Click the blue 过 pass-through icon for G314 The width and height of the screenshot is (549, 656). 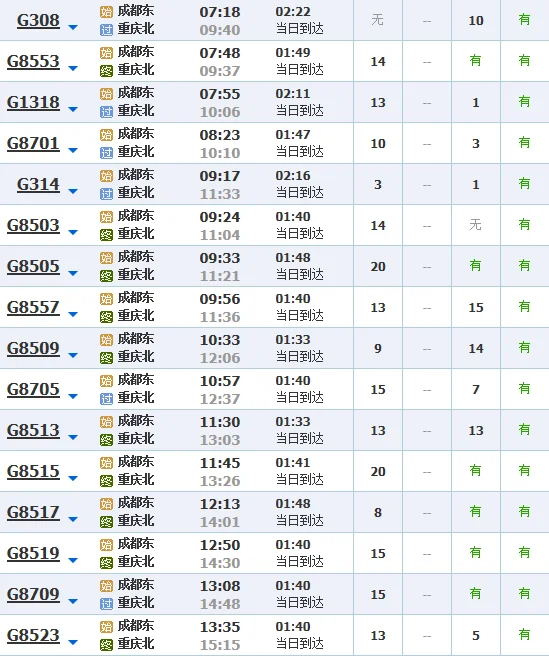106,194
